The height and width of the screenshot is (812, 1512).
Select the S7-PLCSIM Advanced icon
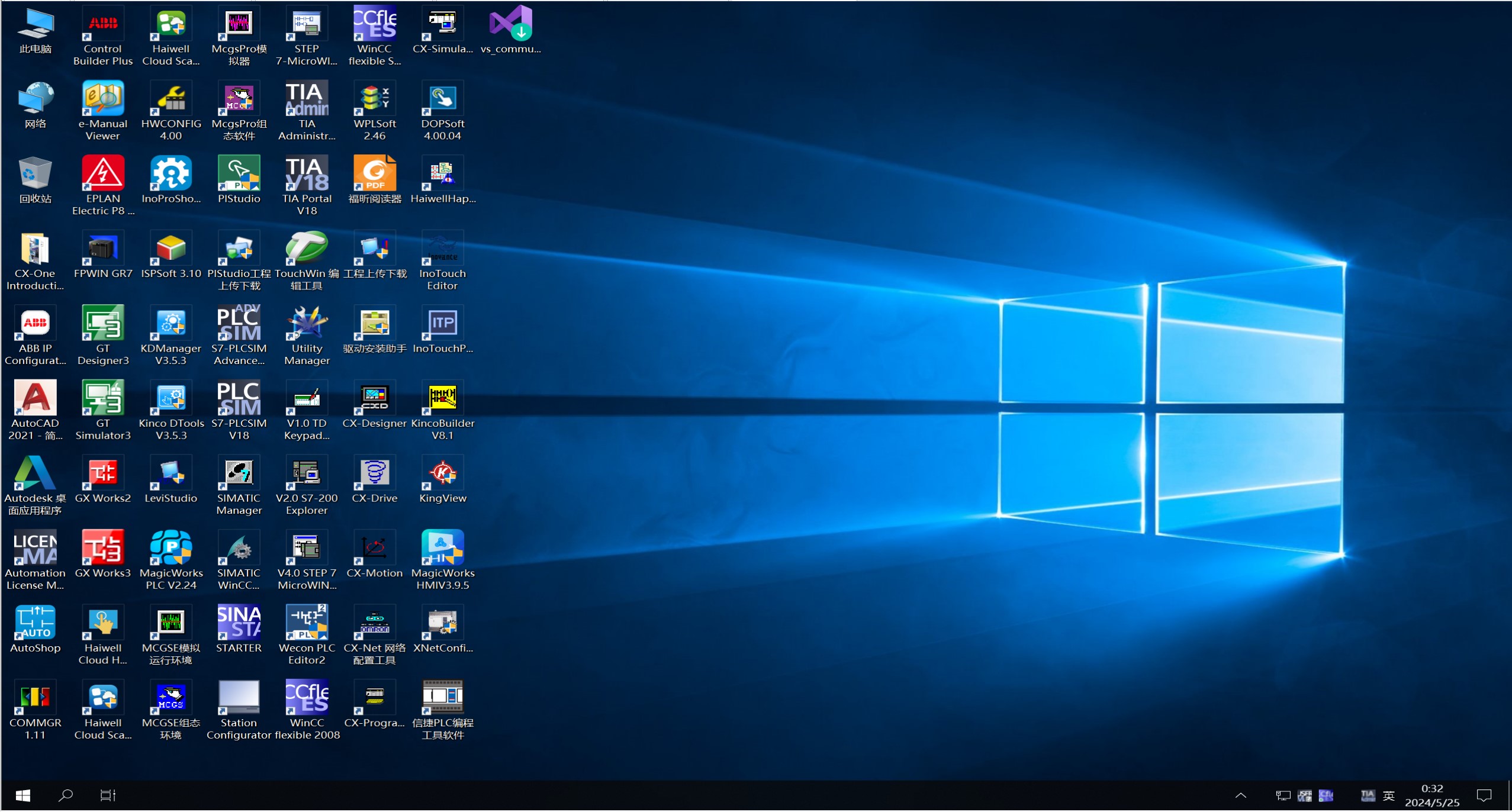(x=239, y=335)
